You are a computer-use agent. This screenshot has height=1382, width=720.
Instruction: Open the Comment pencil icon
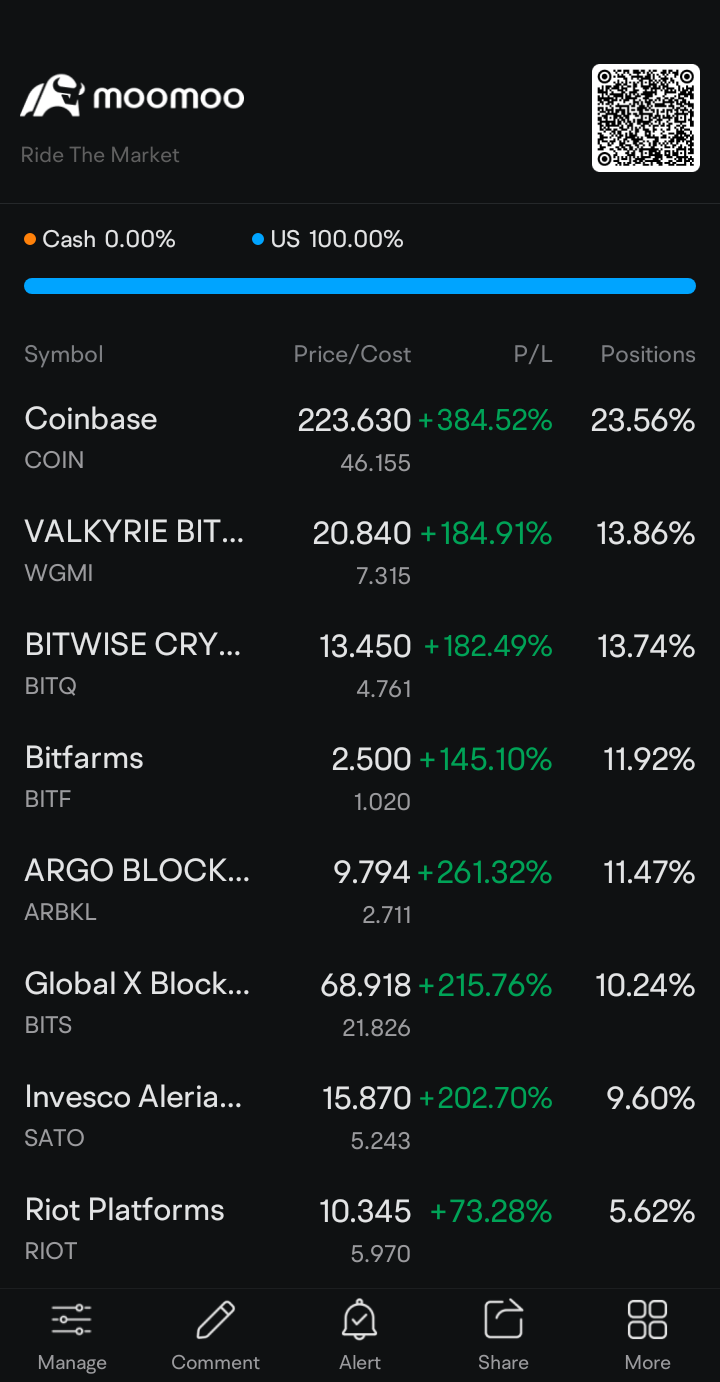point(215,1320)
